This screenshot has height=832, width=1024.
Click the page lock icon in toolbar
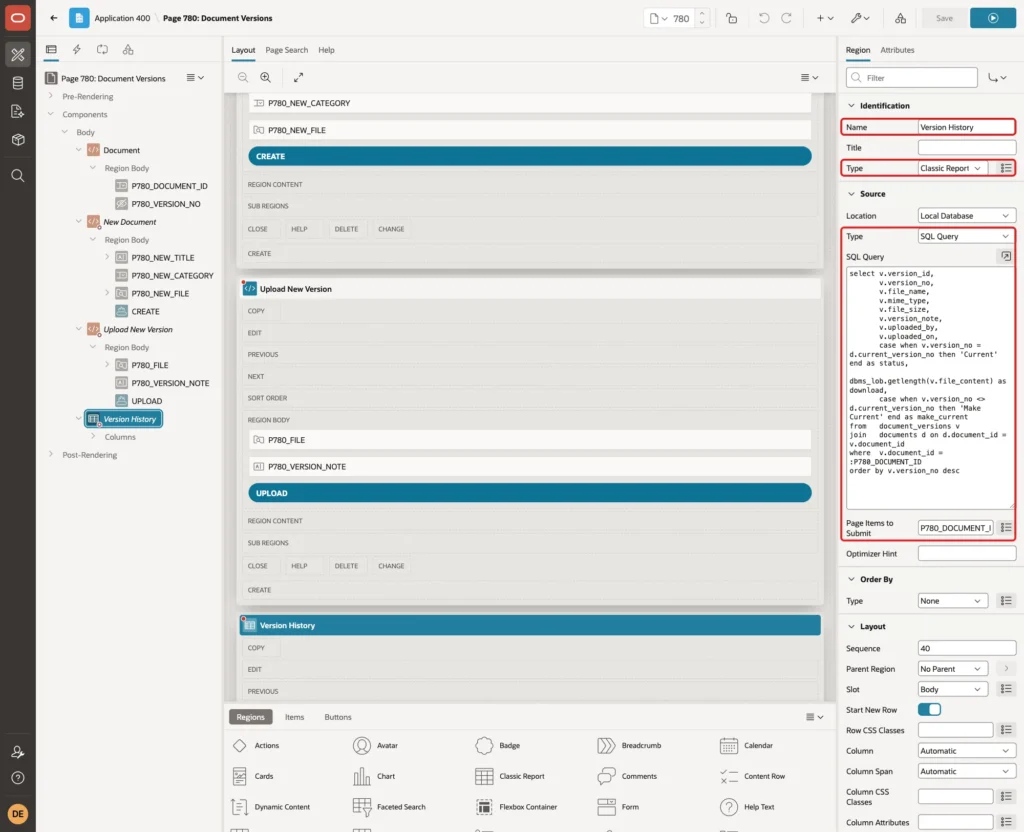[x=731, y=18]
